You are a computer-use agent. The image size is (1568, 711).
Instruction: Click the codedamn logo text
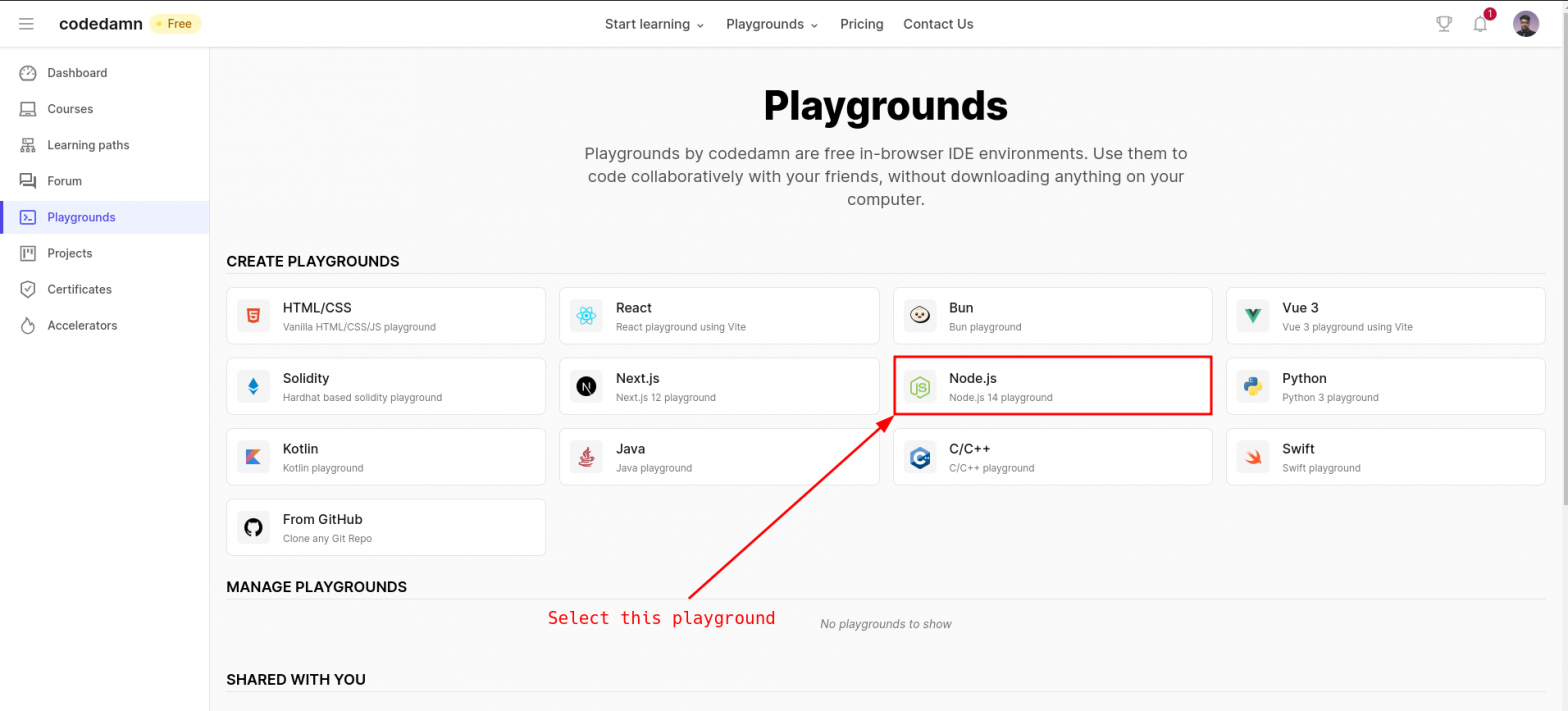[x=101, y=24]
